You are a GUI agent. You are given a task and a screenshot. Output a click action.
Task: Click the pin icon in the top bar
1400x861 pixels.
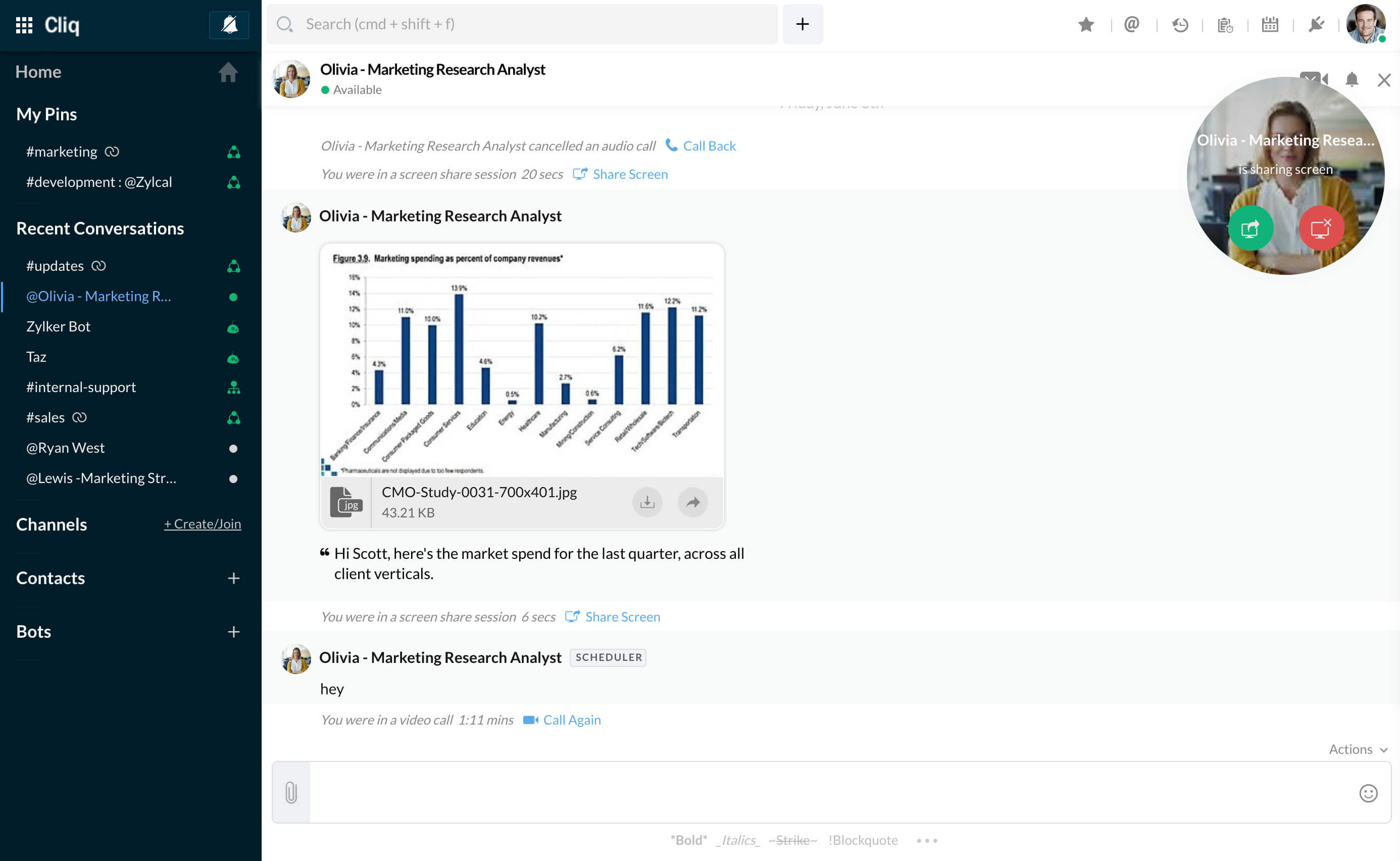(1316, 24)
